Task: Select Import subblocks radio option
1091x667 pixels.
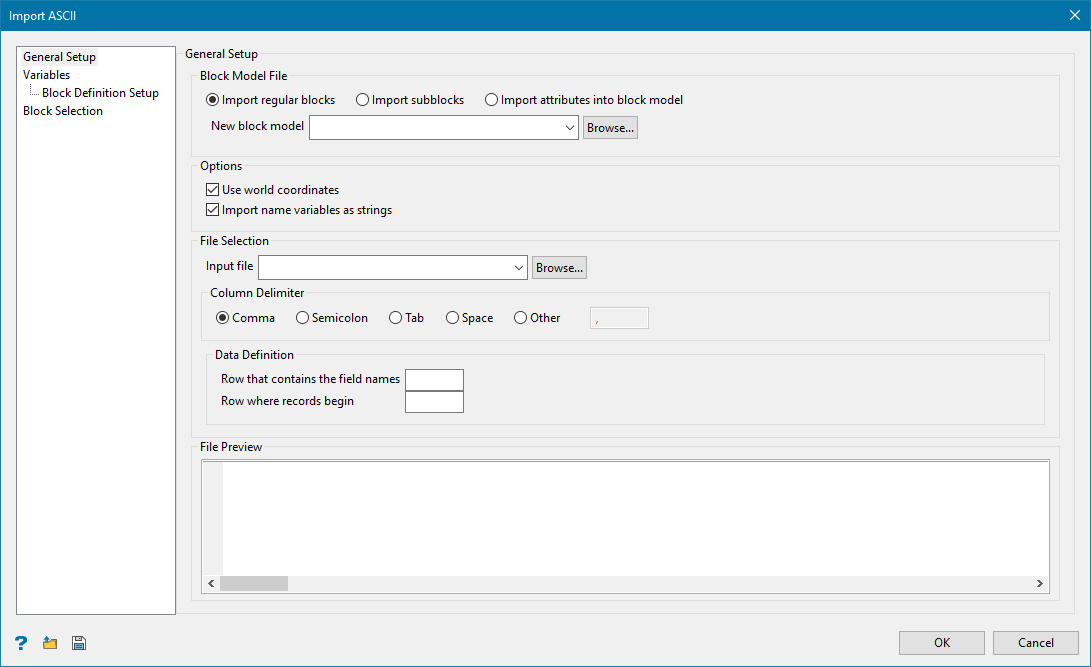Action: 363,100
